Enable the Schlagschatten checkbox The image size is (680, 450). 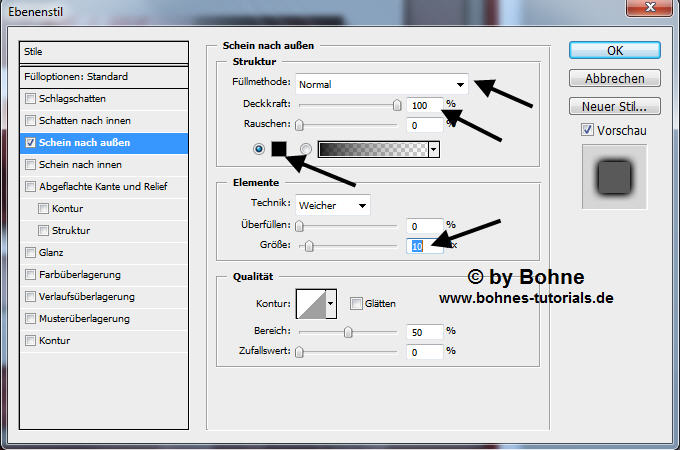tap(31, 99)
